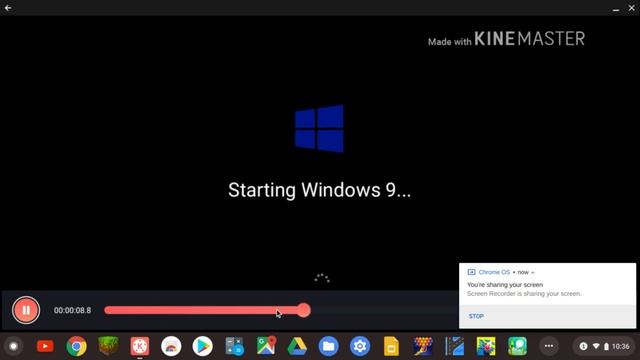Launch Google Chrome from the shelf
640x360 pixels.
pyautogui.click(x=76, y=346)
